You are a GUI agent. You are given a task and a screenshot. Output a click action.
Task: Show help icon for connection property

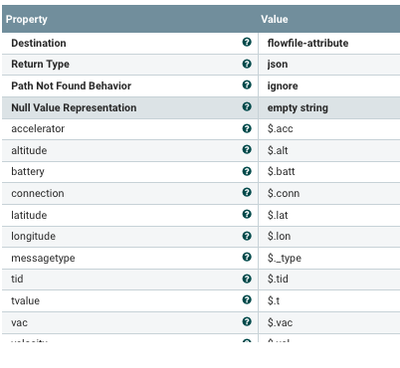tap(247, 192)
